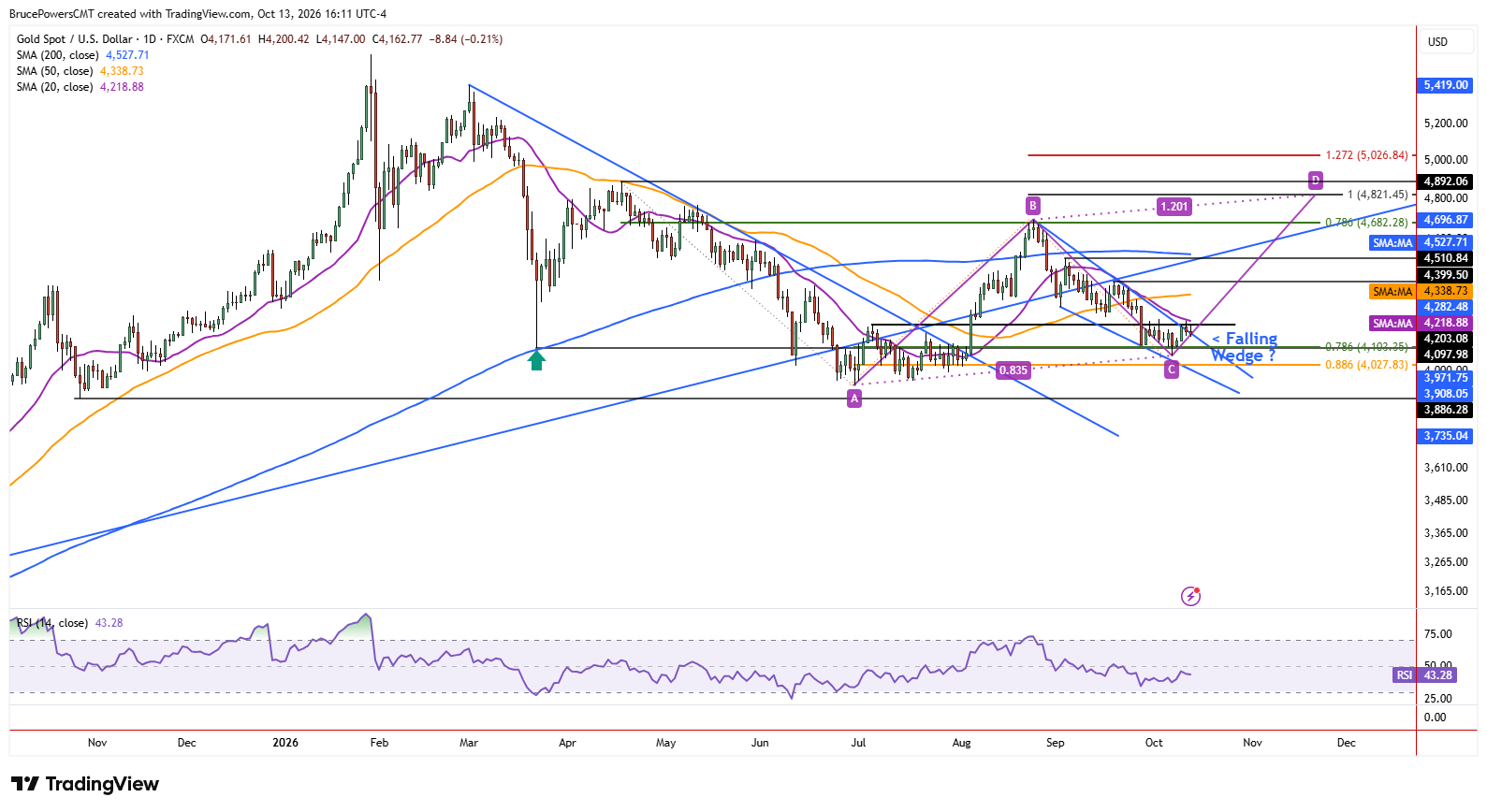Click the 4,399.50 price label
The height and width of the screenshot is (812, 1487).
[1447, 275]
